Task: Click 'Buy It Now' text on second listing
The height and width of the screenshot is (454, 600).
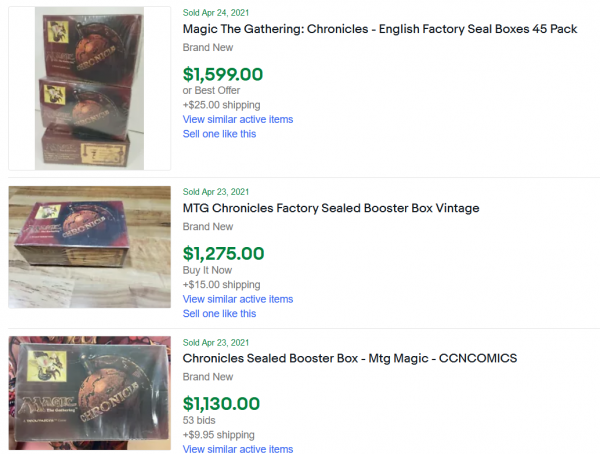Action: tap(207, 270)
